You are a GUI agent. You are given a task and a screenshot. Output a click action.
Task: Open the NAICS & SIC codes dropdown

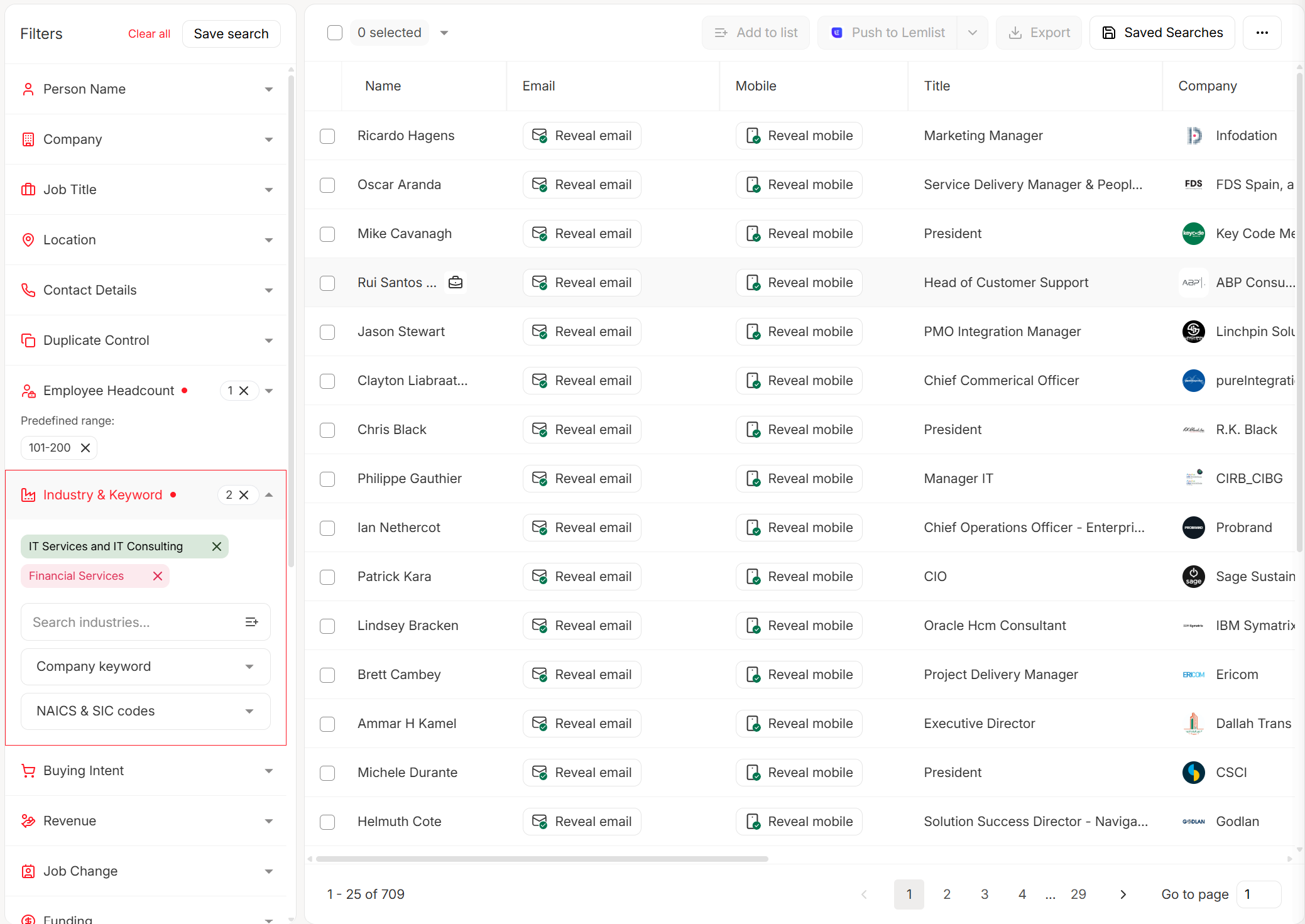[146, 711]
